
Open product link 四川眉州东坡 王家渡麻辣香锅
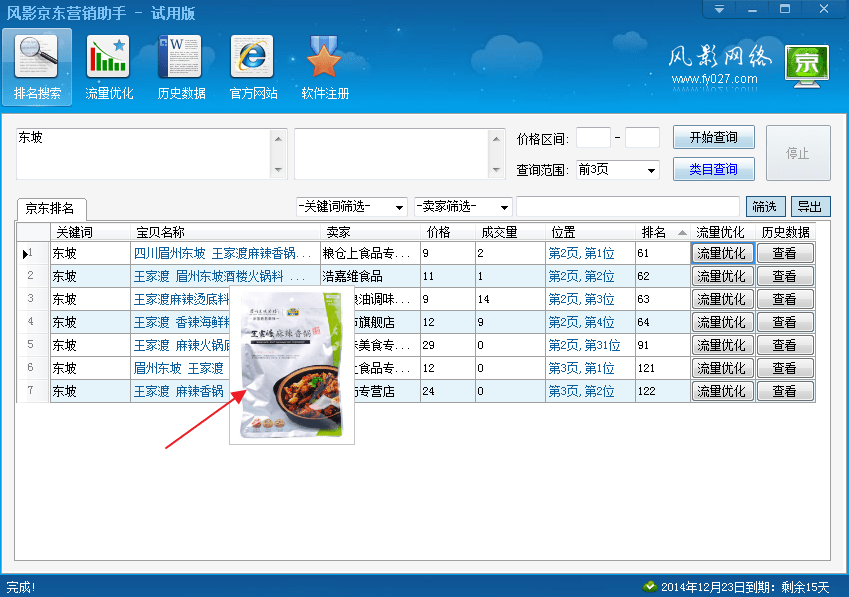[x=223, y=253]
